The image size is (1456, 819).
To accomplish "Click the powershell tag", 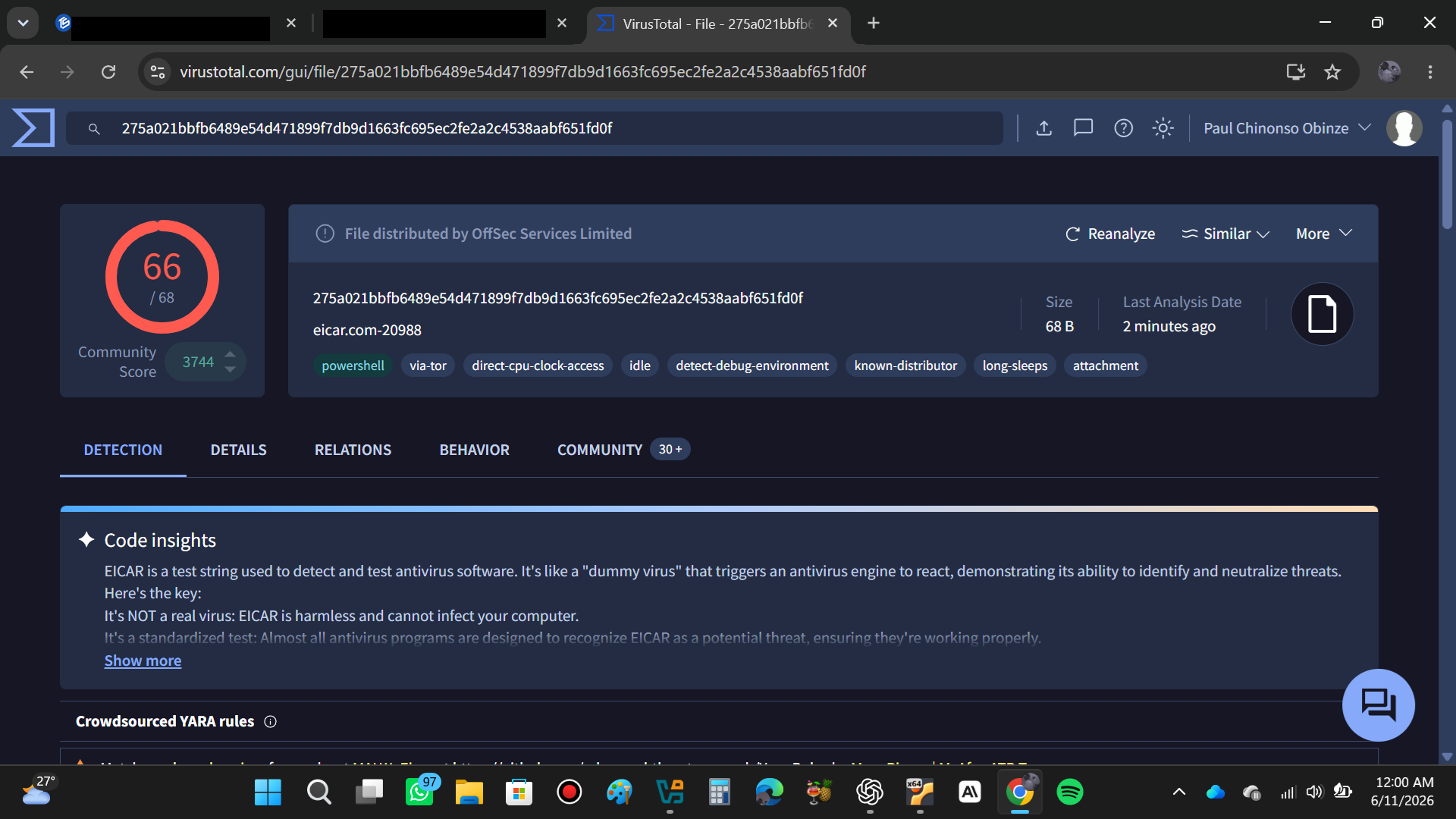I will 353,366.
